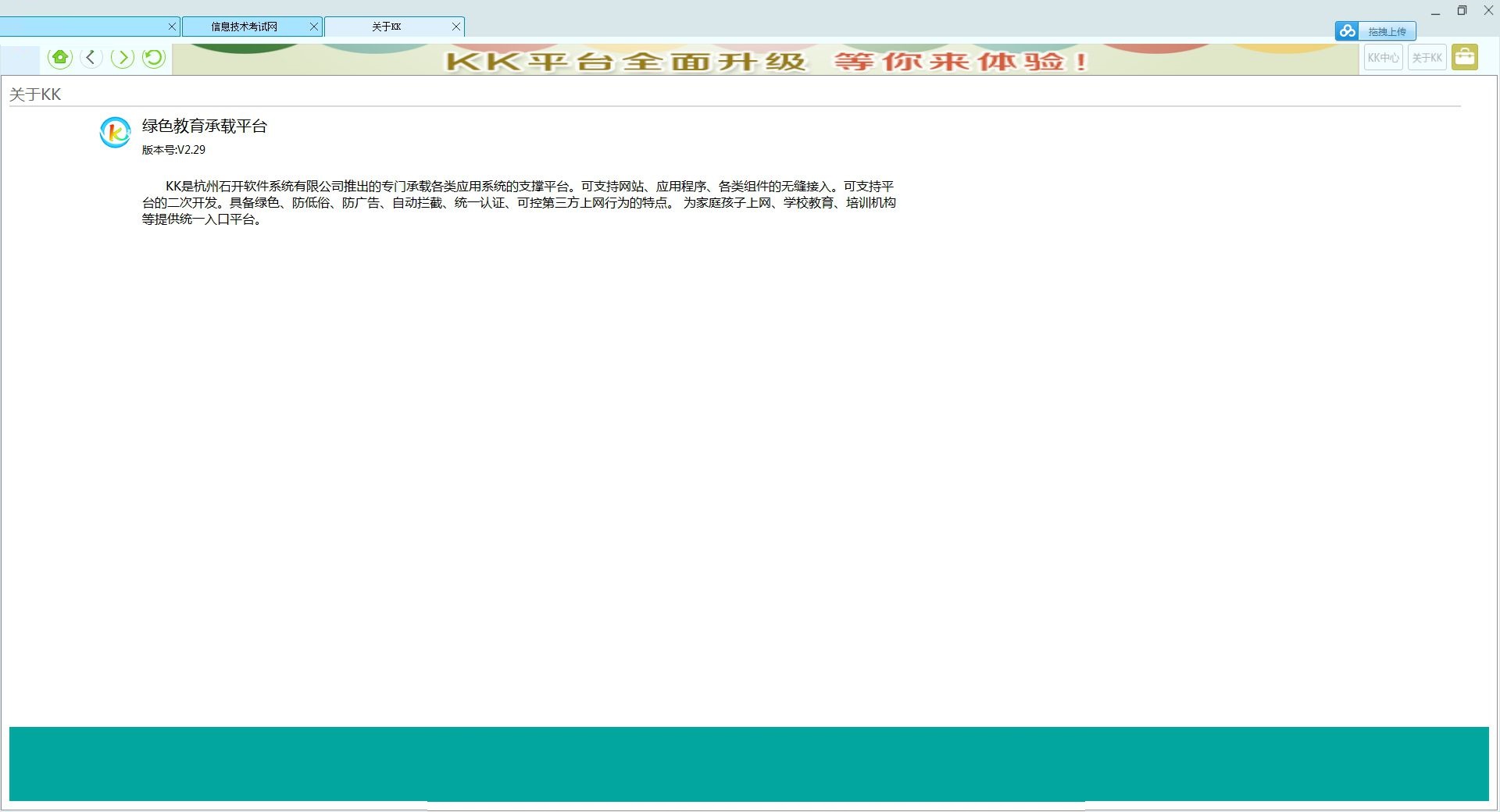The height and width of the screenshot is (812, 1500).
Task: Click the 关于KK toolbar button
Action: pyautogui.click(x=1427, y=58)
